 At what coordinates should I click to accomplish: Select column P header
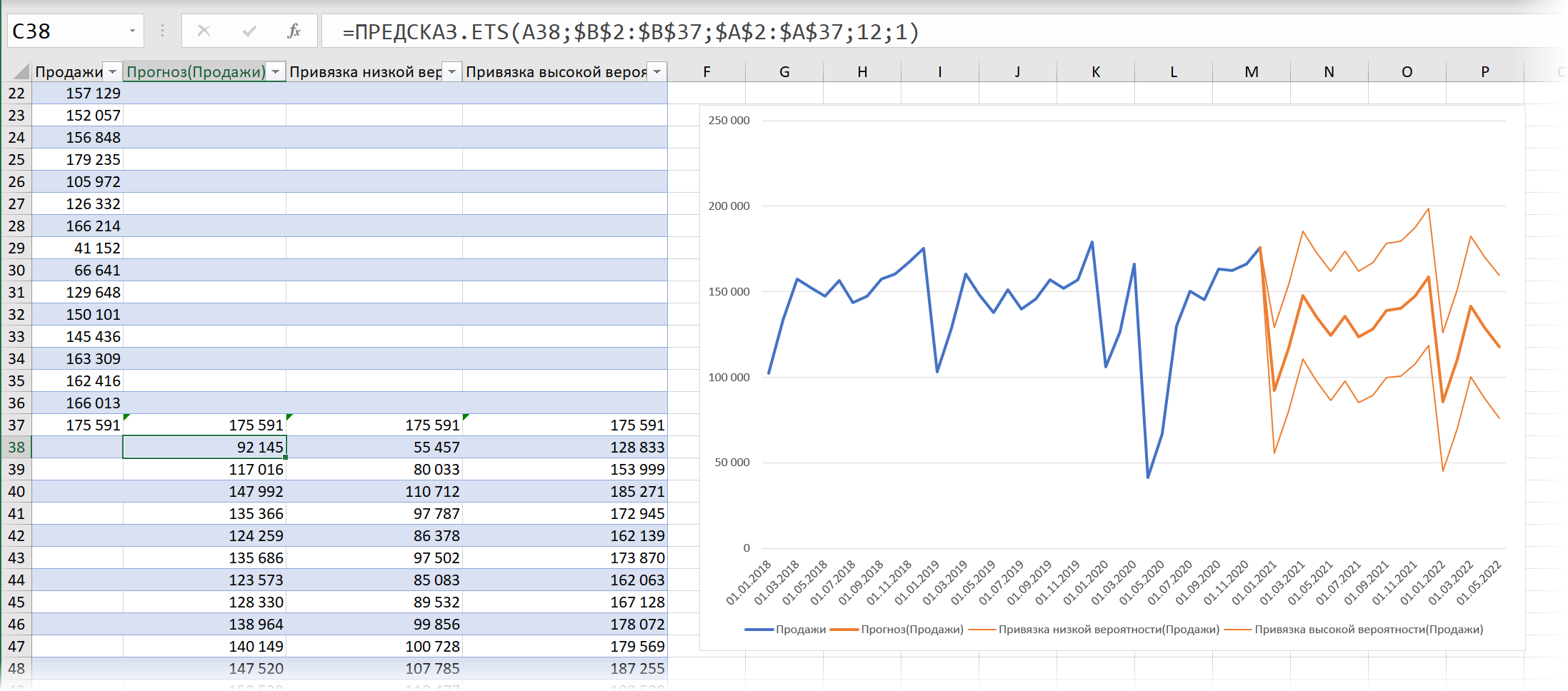(x=1485, y=71)
